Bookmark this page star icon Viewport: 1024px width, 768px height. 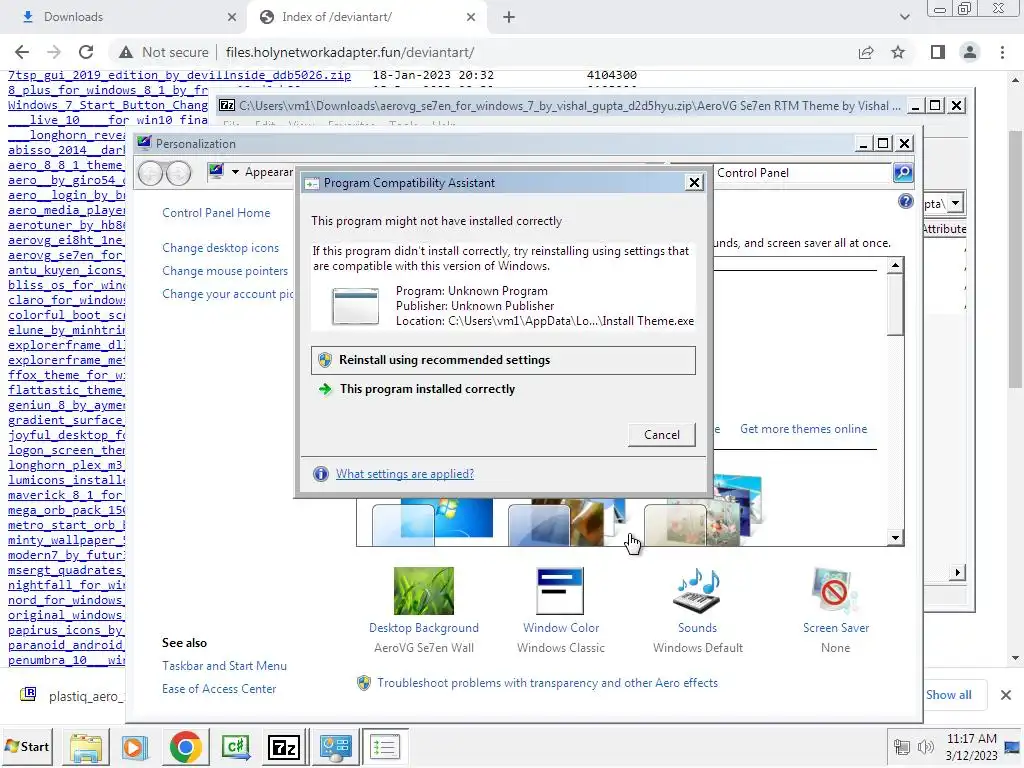pyautogui.click(x=898, y=52)
